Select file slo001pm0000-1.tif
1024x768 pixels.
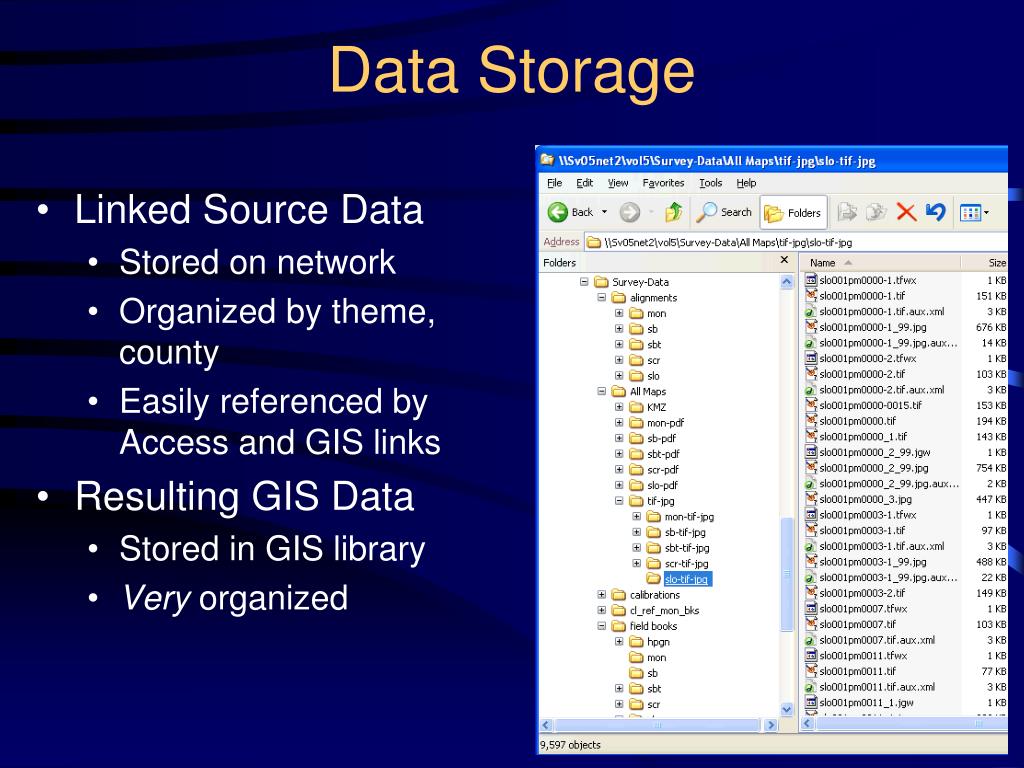862,296
